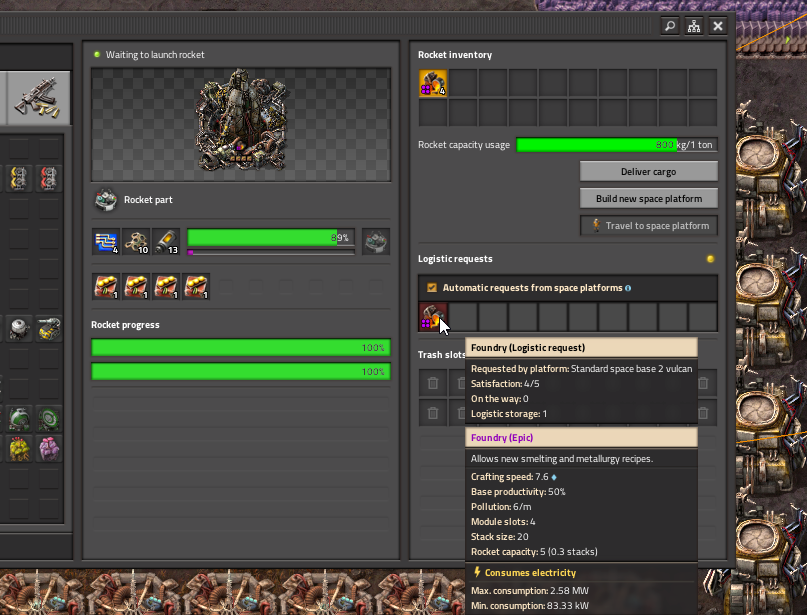Select the rocket fuel ingredient slot showing 13
807x615 pixels.
[166, 242]
